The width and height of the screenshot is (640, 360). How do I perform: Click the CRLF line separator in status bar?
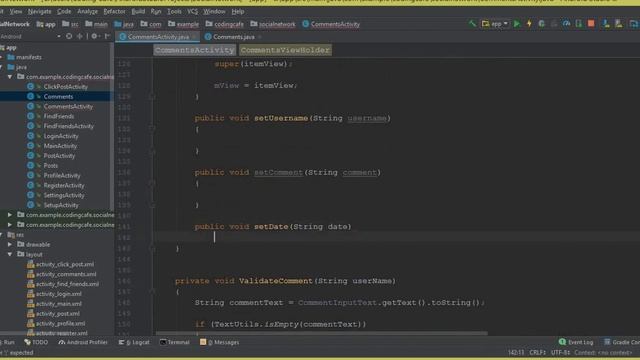pos(537,352)
